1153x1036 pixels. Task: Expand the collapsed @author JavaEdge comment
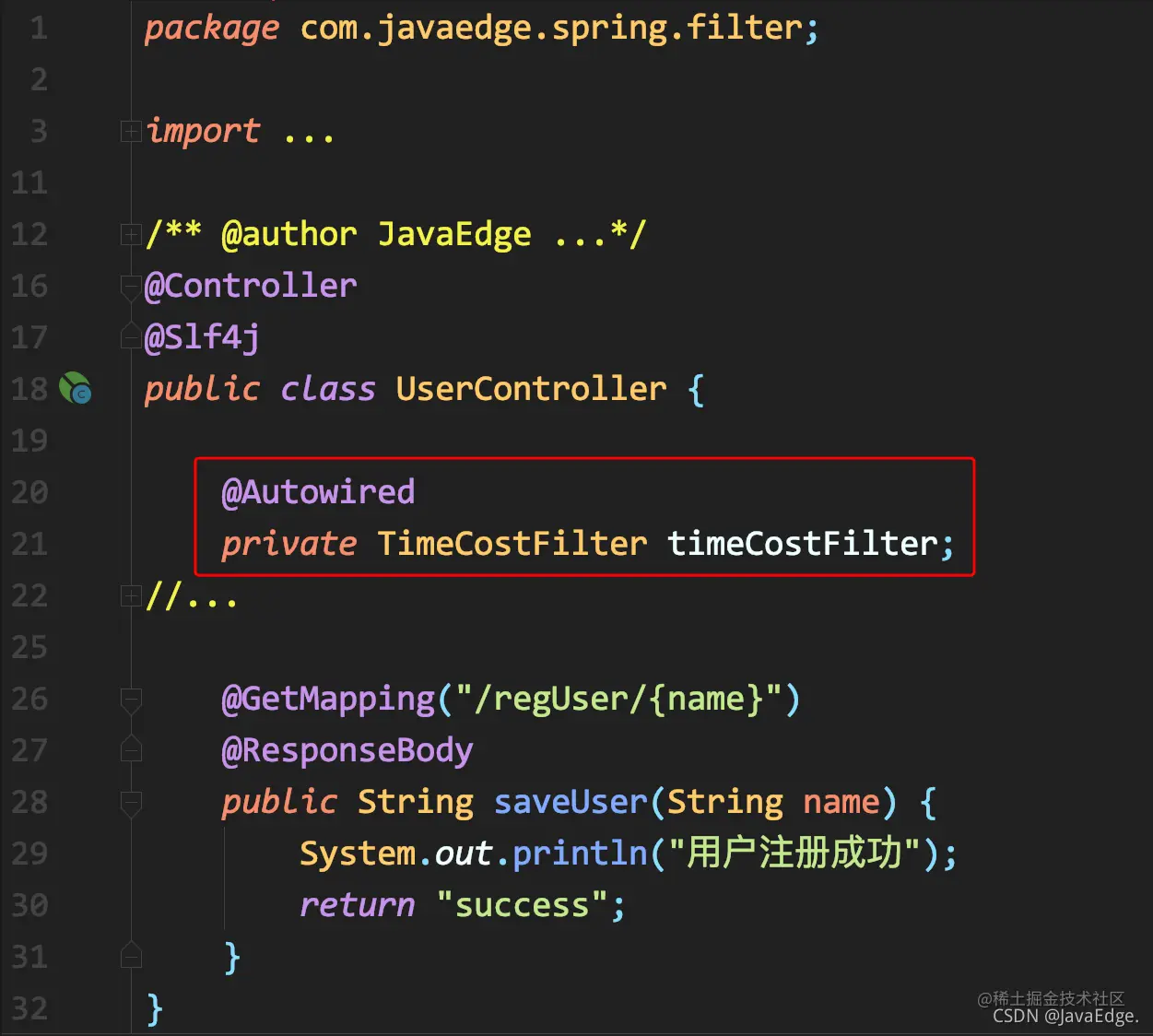pos(130,235)
